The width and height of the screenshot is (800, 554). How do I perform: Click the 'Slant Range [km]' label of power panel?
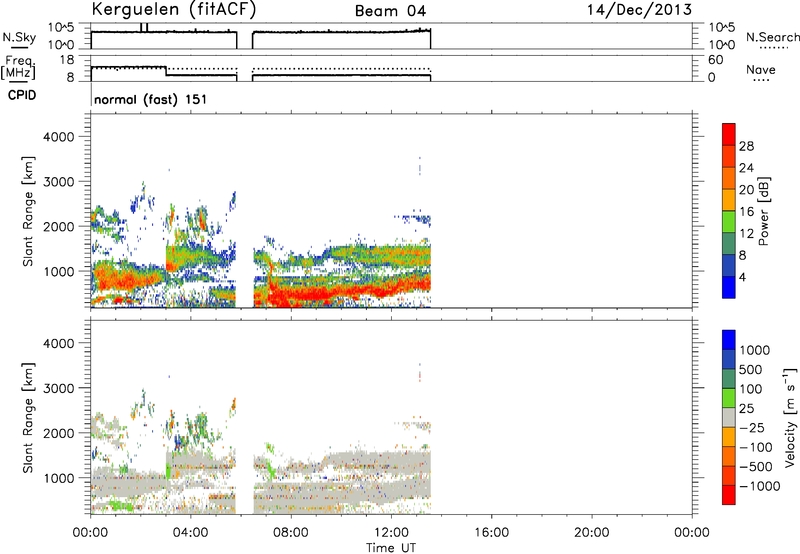tap(28, 211)
